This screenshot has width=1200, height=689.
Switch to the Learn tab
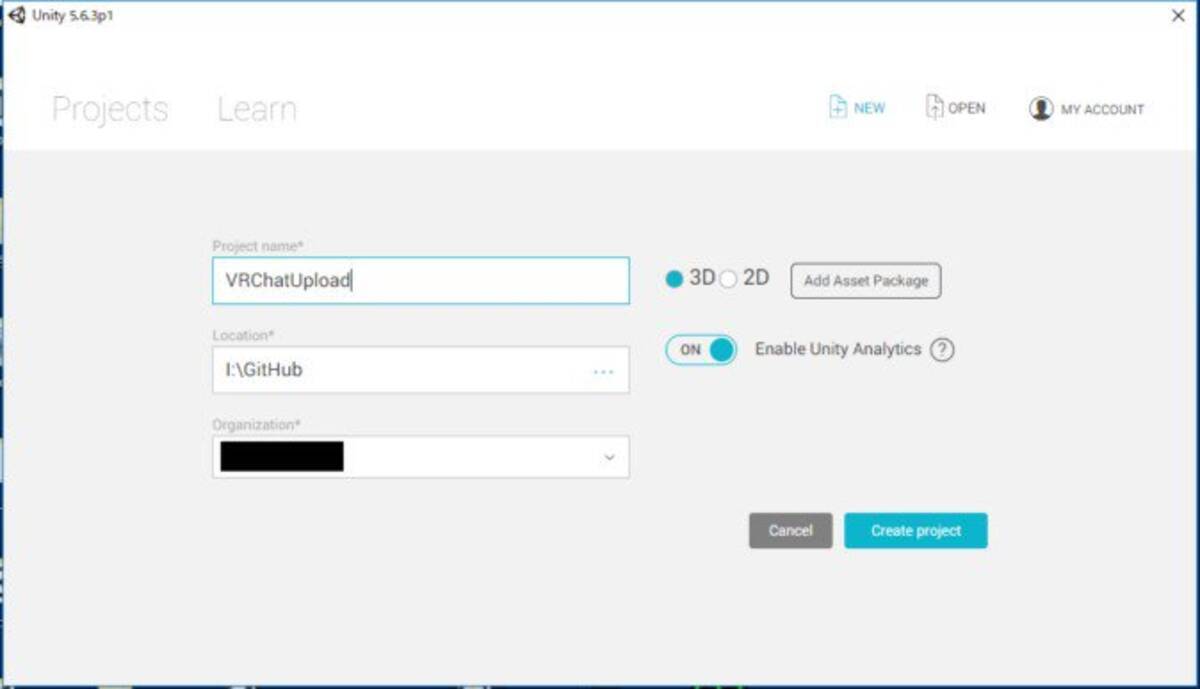[257, 109]
